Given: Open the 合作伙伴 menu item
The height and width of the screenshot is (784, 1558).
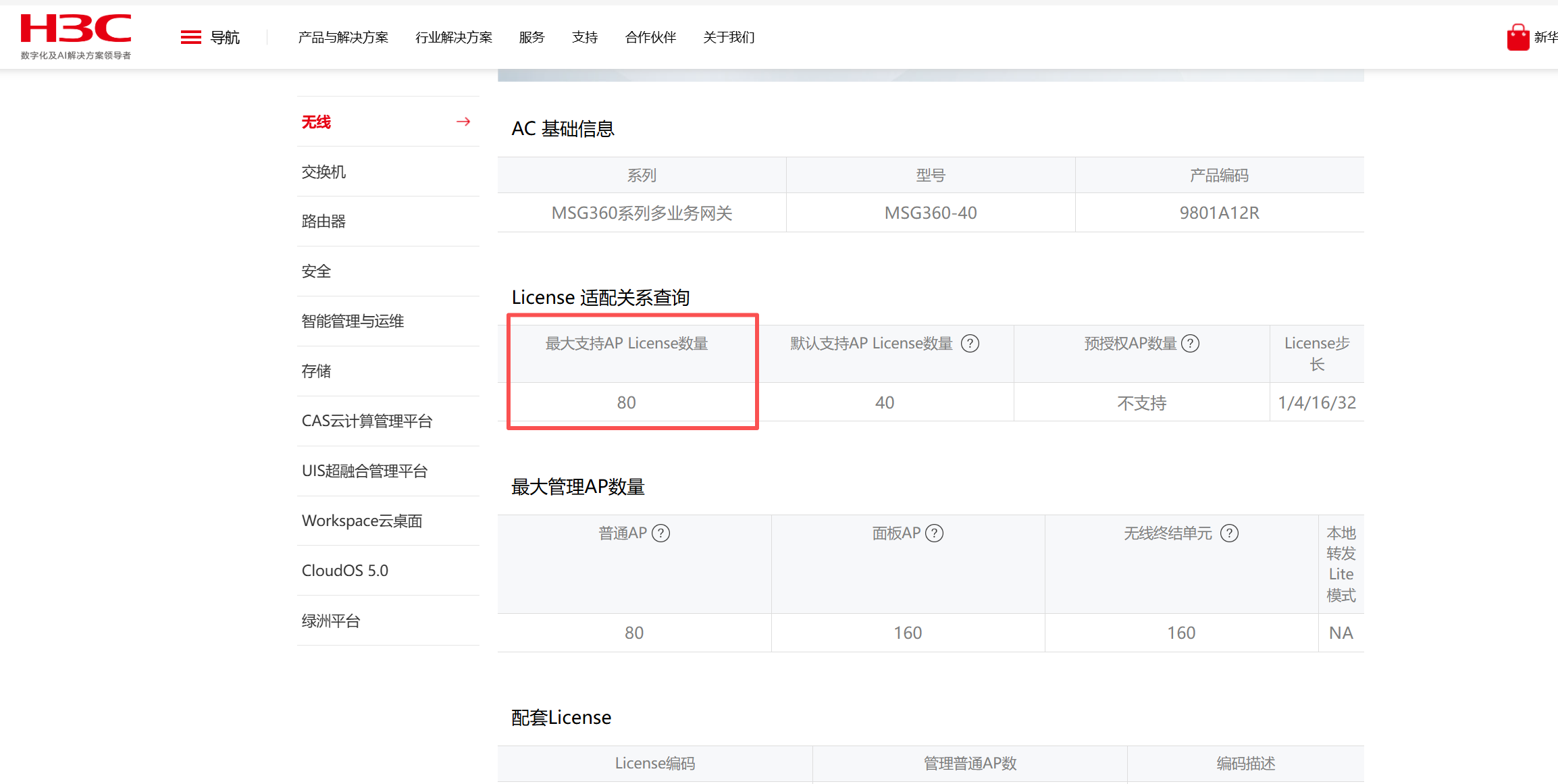Looking at the screenshot, I should (x=650, y=38).
